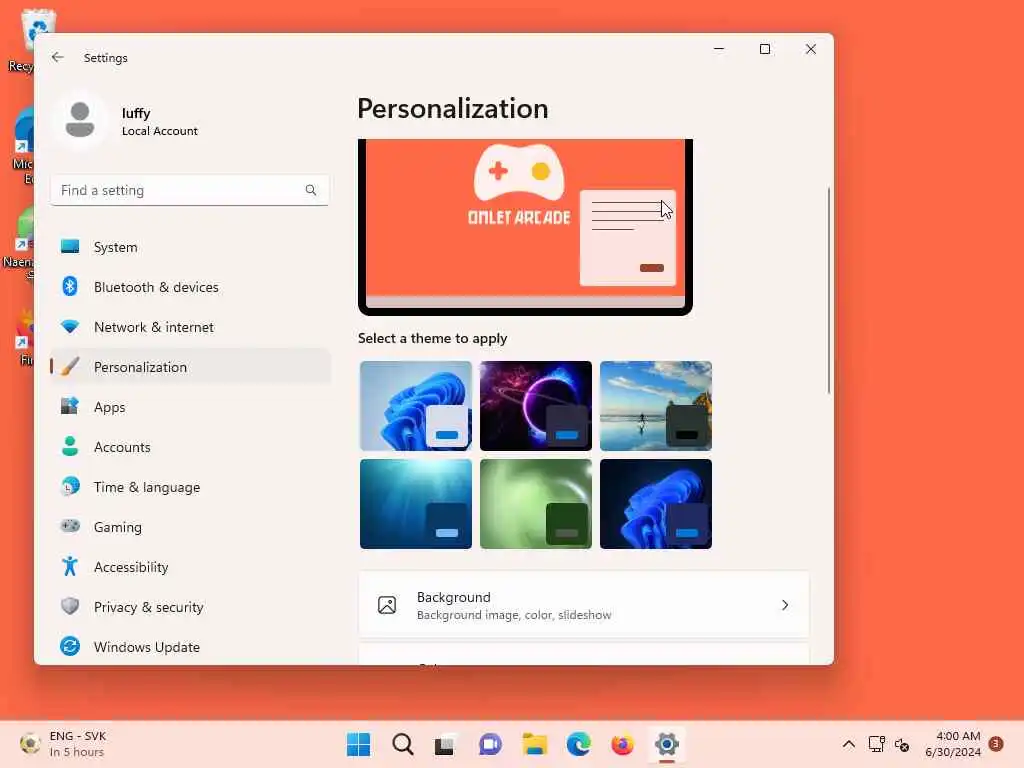1024x768 pixels.
Task: Apply the dark blue bloom theme
Action: pos(656,504)
